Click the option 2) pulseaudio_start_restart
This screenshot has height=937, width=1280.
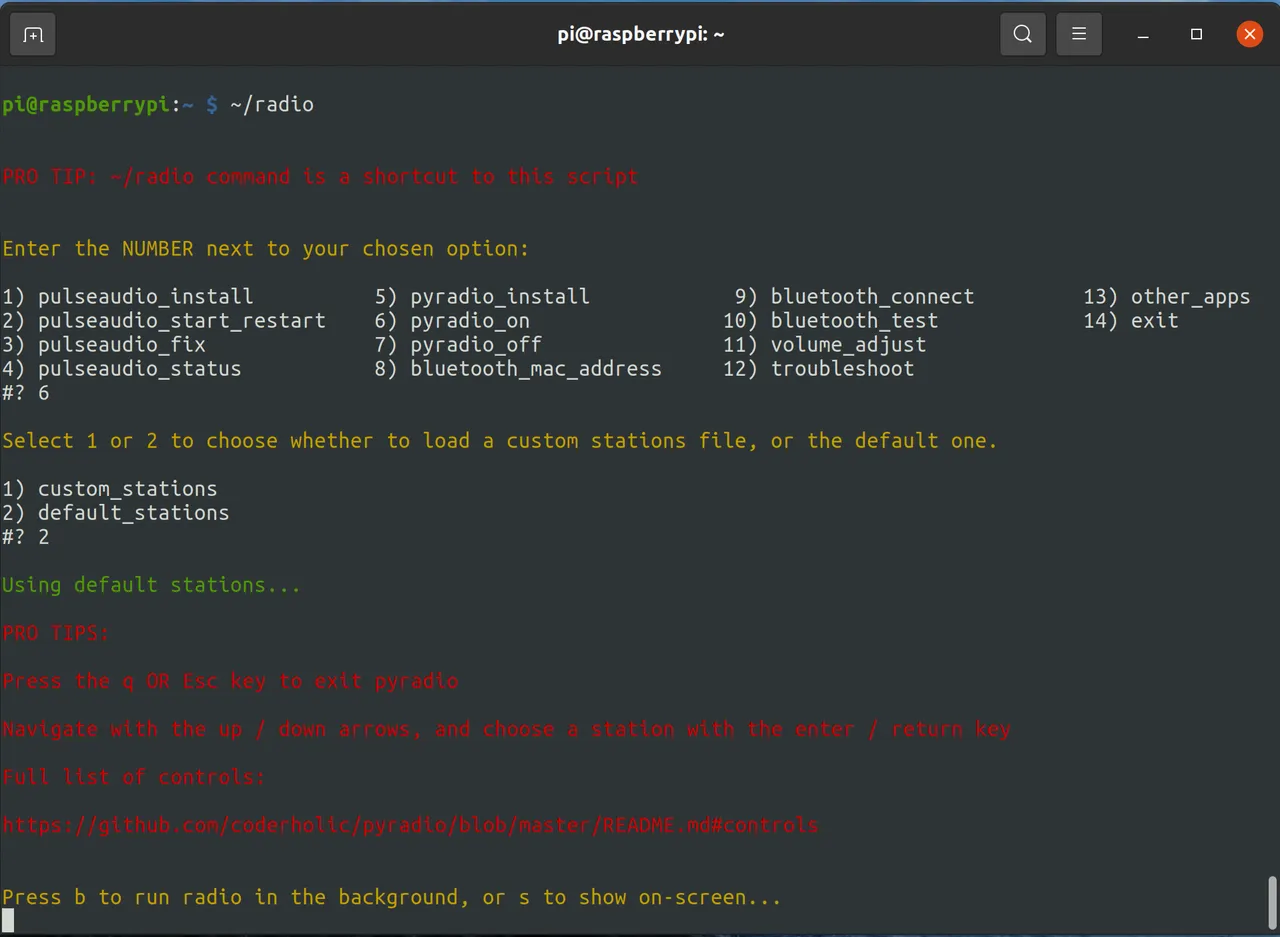click(163, 321)
